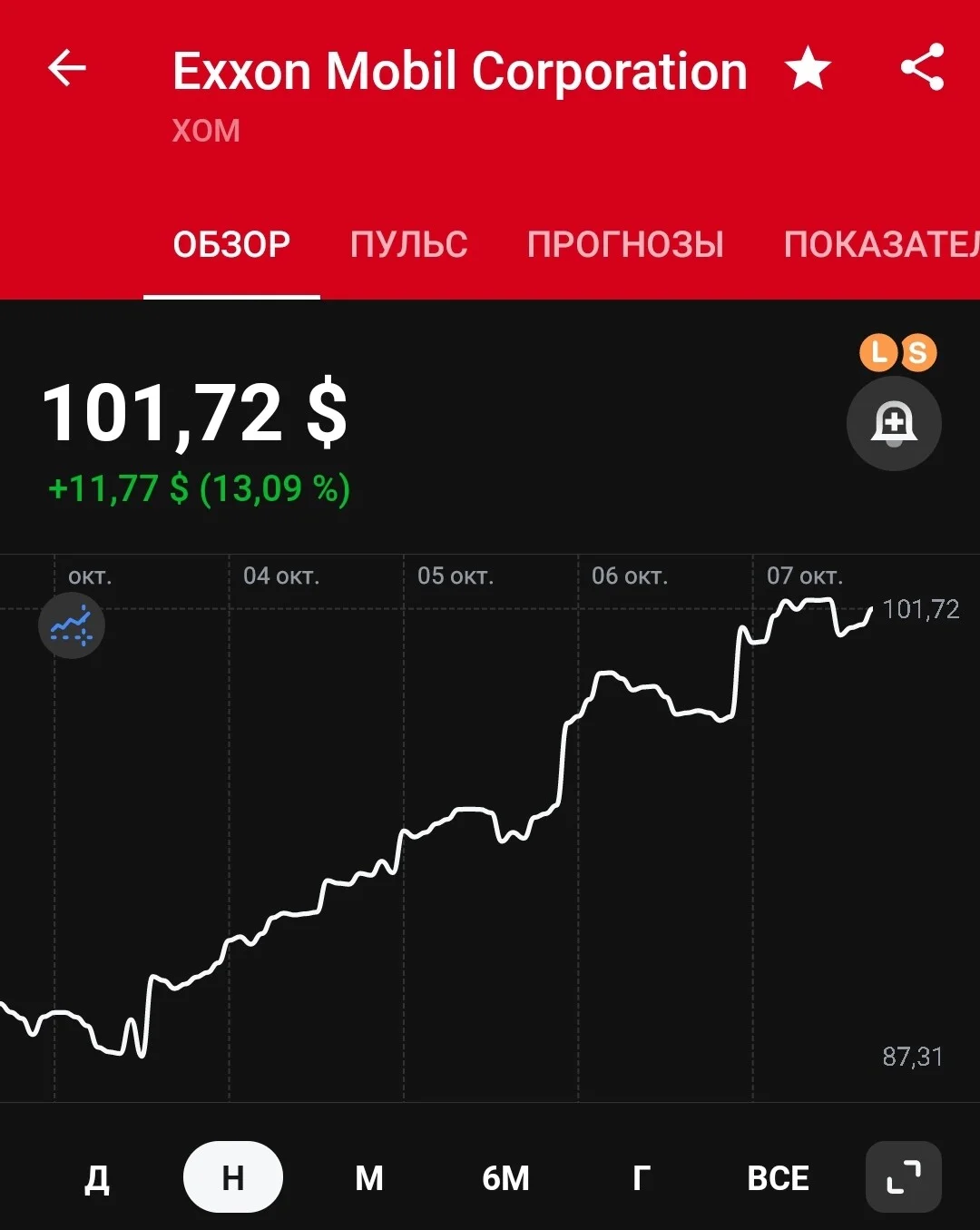The width and height of the screenshot is (980, 1230).
Task: Select the 6М period
Action: tap(505, 1177)
